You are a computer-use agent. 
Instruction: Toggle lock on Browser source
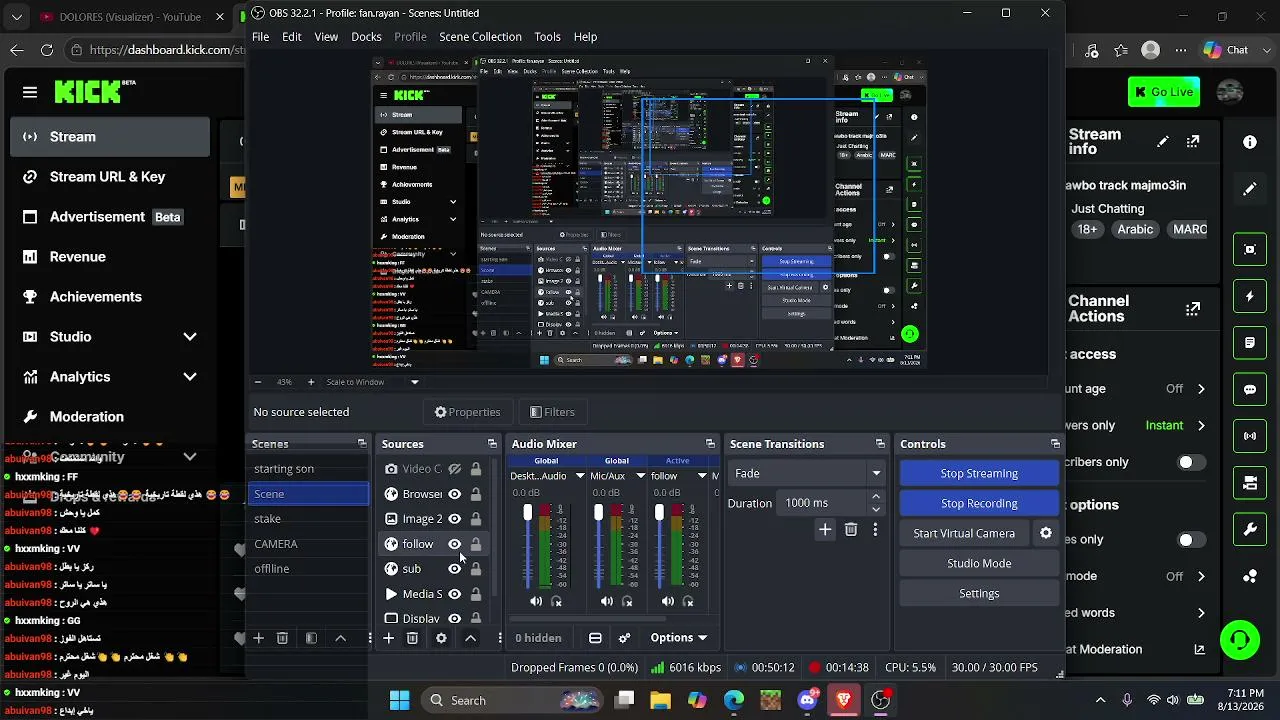click(x=476, y=494)
